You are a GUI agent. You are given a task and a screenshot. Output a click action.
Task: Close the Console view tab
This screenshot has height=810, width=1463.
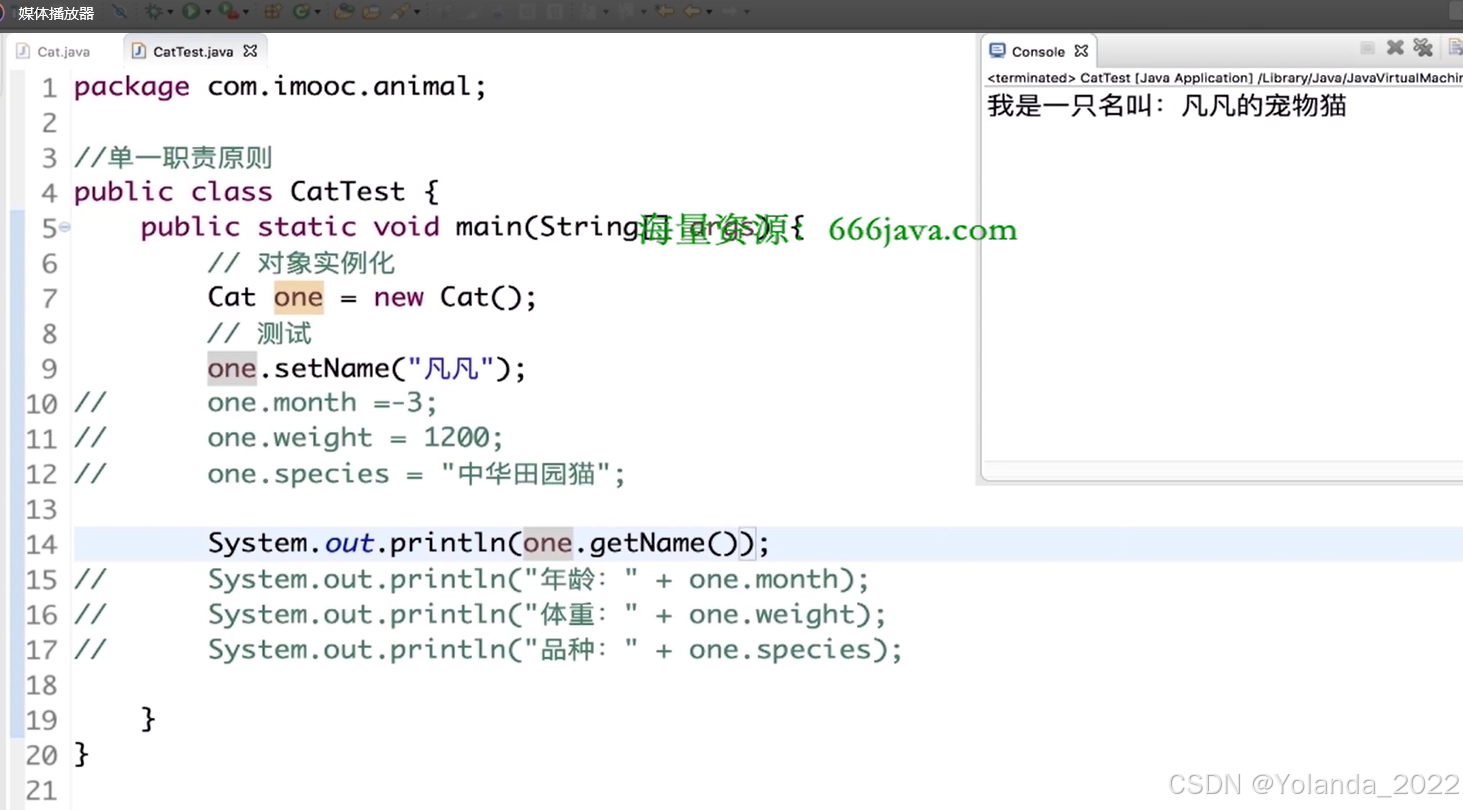tap(1081, 50)
